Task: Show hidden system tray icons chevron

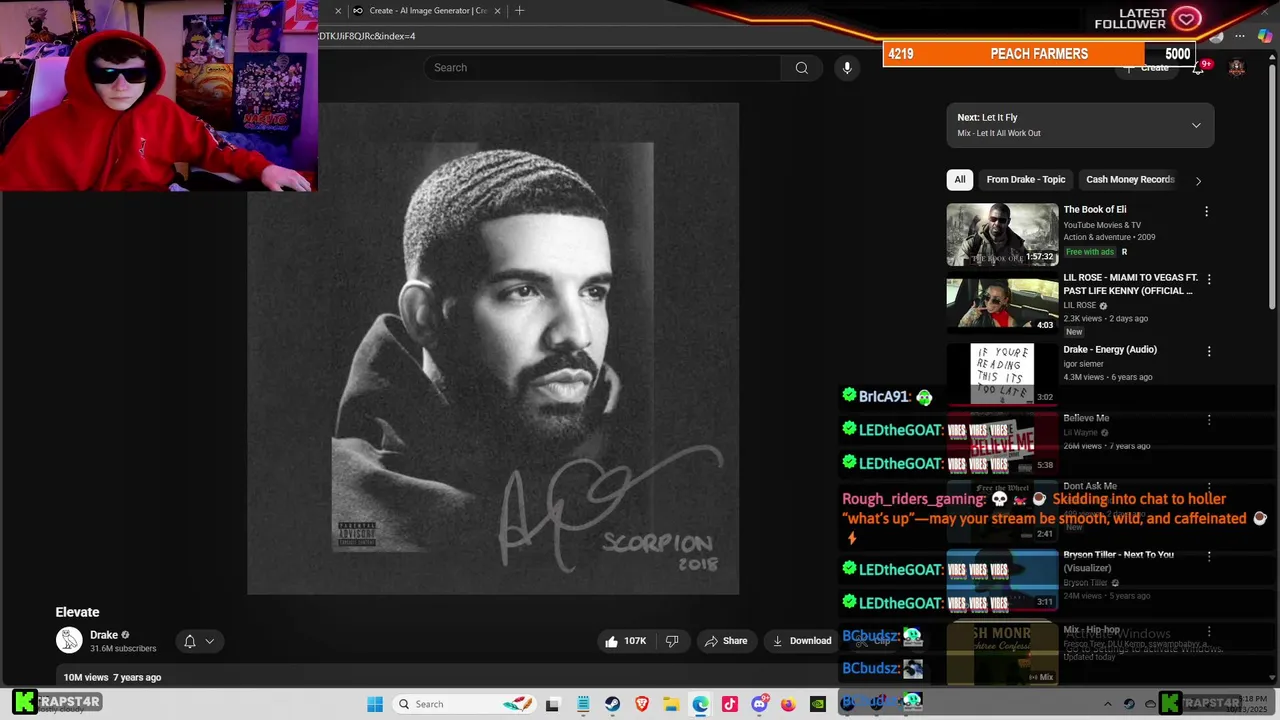Action: coord(1107,704)
